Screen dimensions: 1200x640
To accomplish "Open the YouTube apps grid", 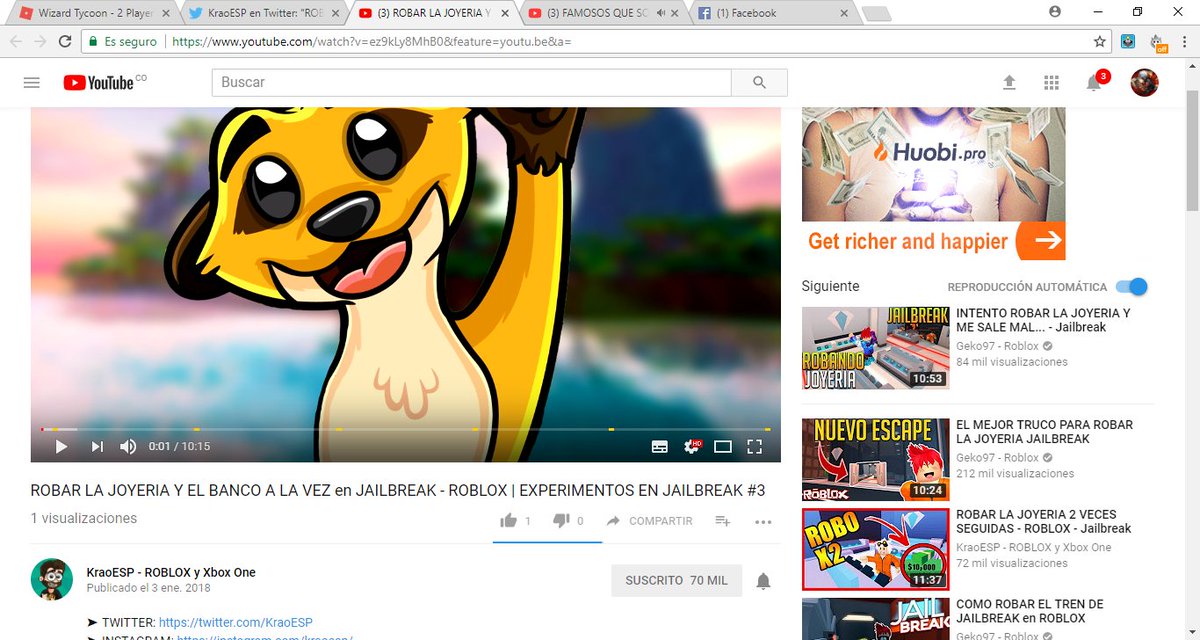I will pos(1051,83).
